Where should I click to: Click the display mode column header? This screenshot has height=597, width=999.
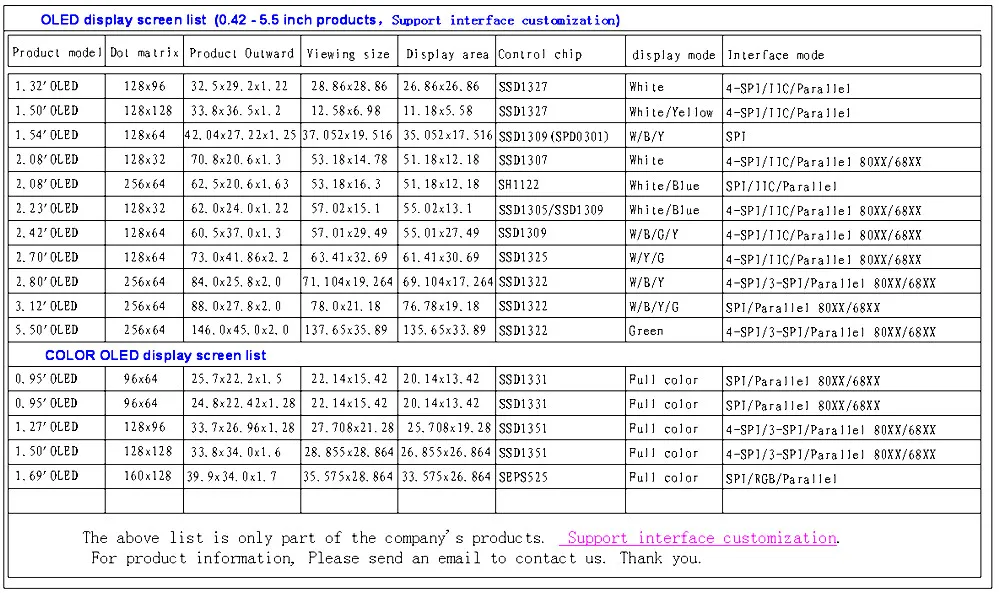point(672,55)
